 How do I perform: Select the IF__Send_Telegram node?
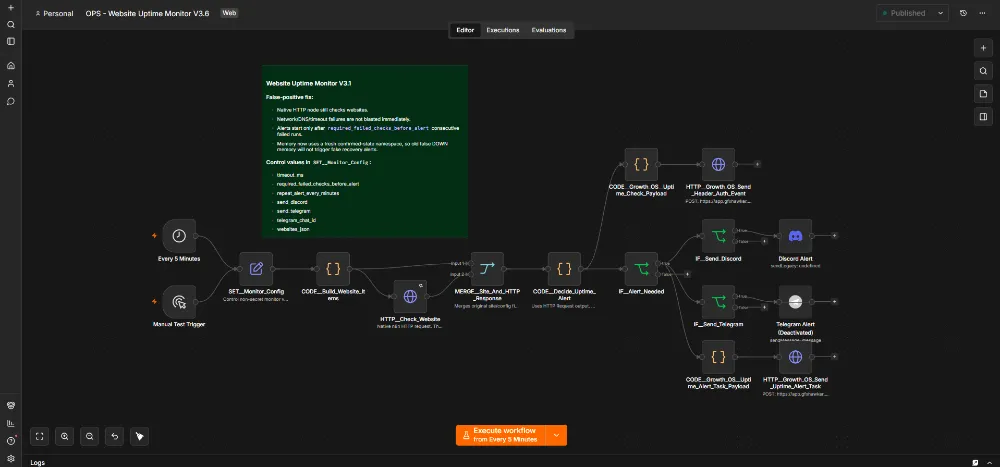pos(718,302)
